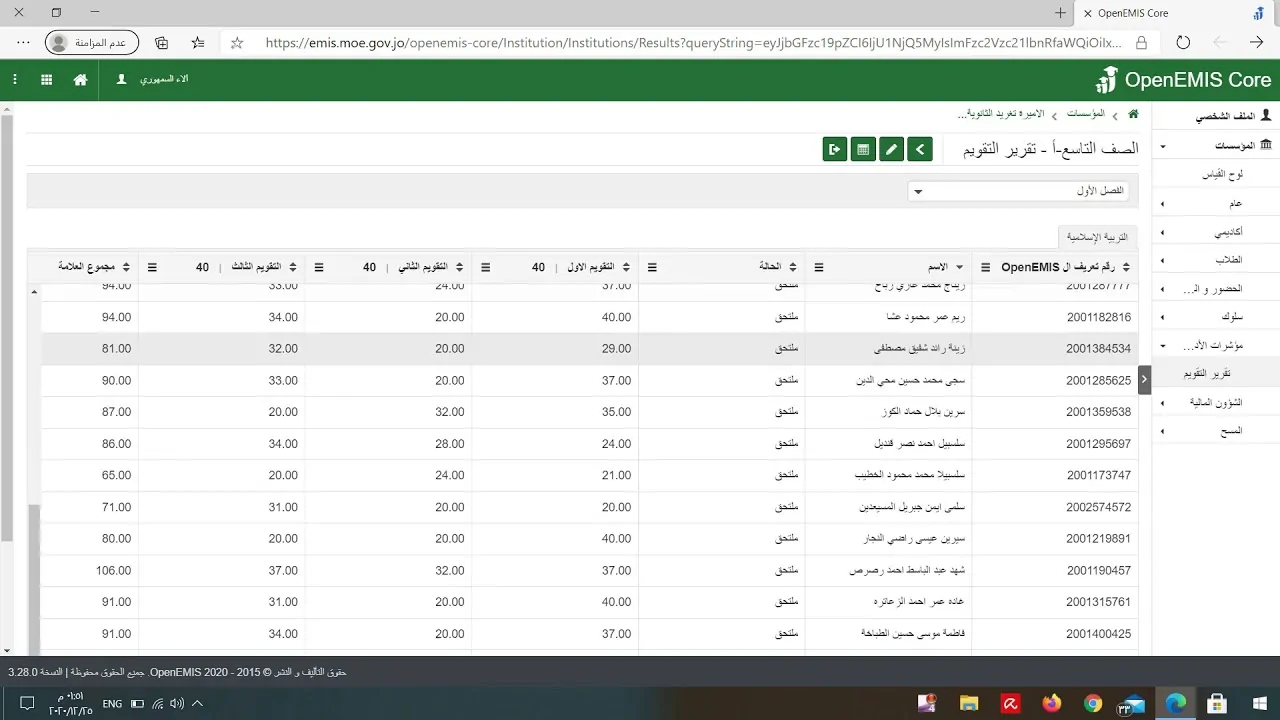Image resolution: width=1280 pixels, height=720 pixels.
Task: Click the back arrow button beside the report title
Action: click(920, 150)
